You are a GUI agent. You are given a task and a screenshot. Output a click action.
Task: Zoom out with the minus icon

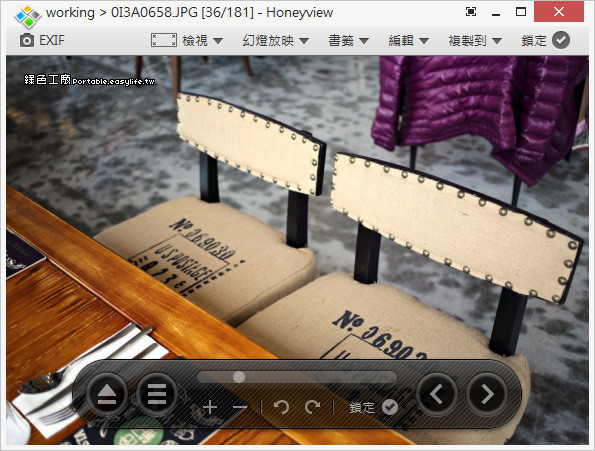click(x=240, y=407)
